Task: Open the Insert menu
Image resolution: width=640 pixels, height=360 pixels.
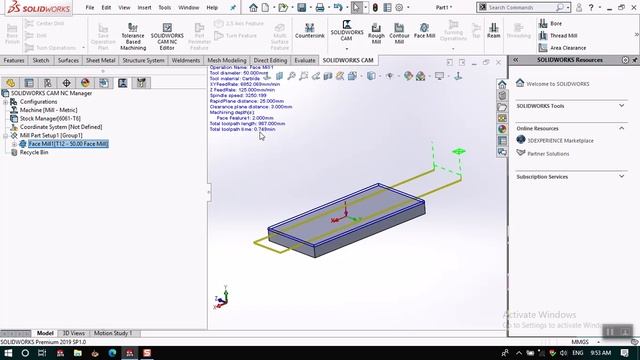Action: (144, 7)
